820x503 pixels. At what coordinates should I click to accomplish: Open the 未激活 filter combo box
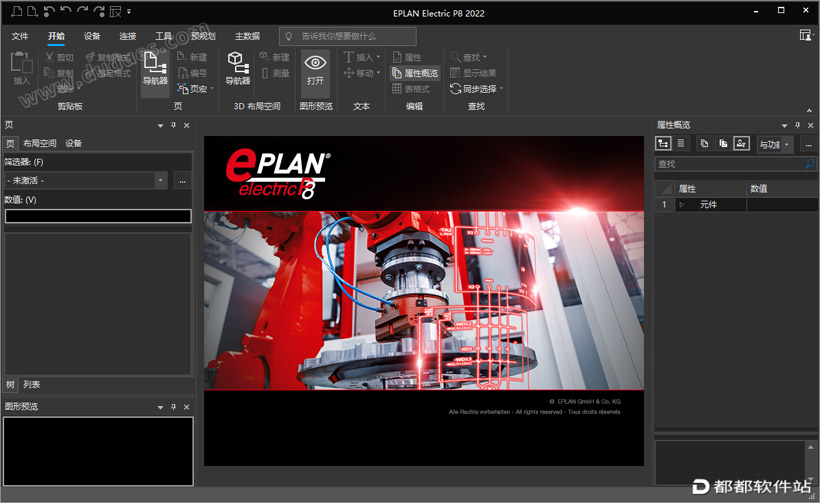tap(86, 180)
